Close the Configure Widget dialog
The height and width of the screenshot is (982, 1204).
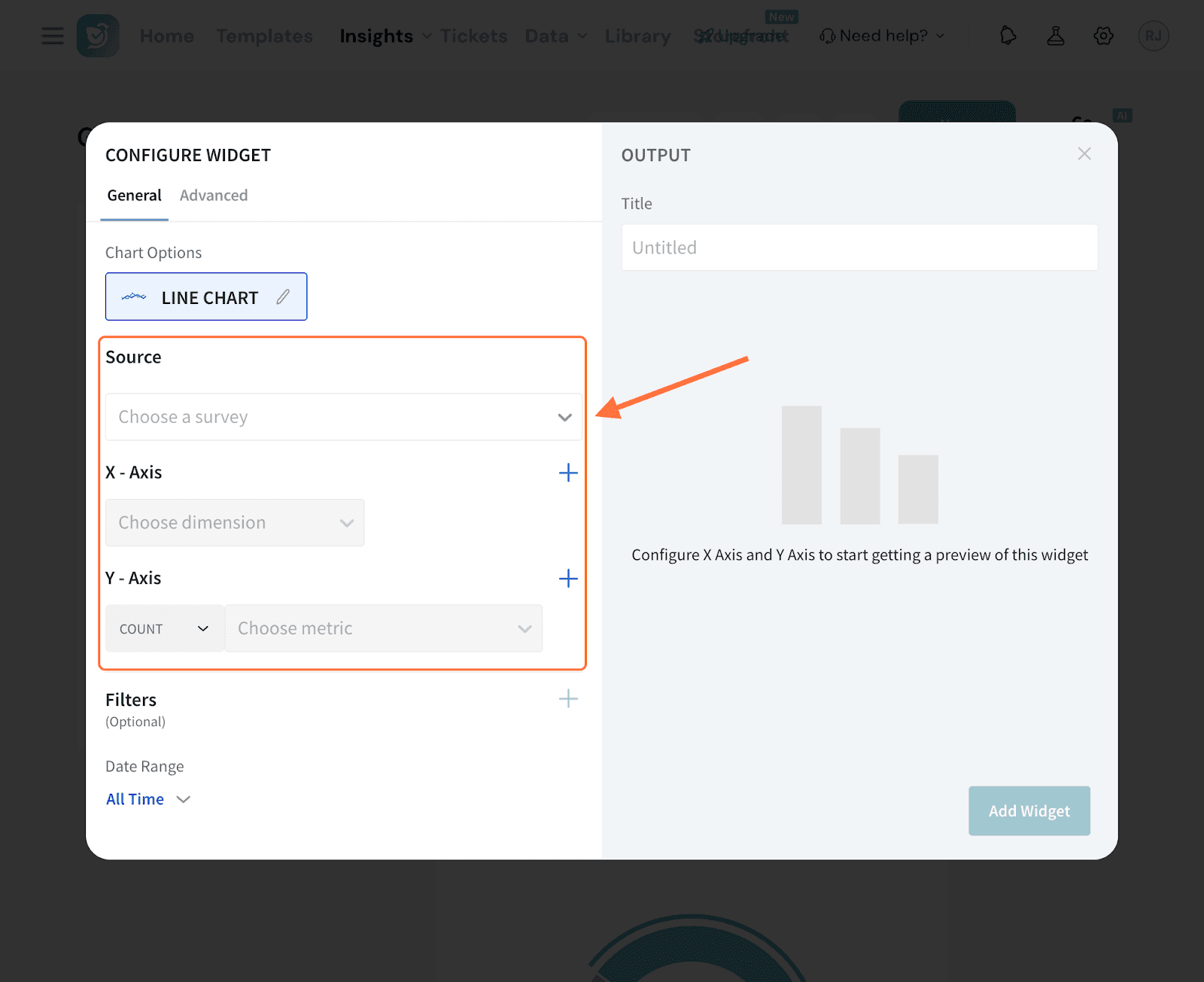tap(1084, 154)
